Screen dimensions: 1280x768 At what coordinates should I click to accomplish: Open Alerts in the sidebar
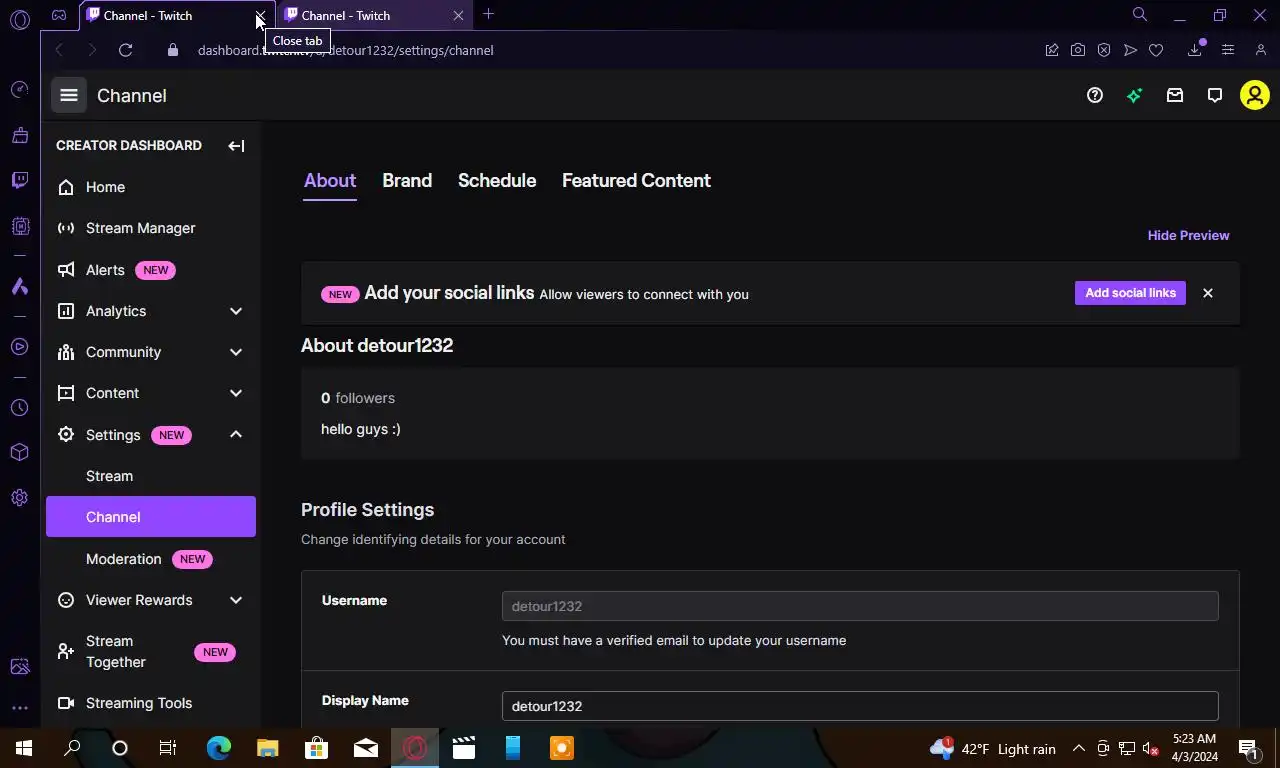point(151,270)
